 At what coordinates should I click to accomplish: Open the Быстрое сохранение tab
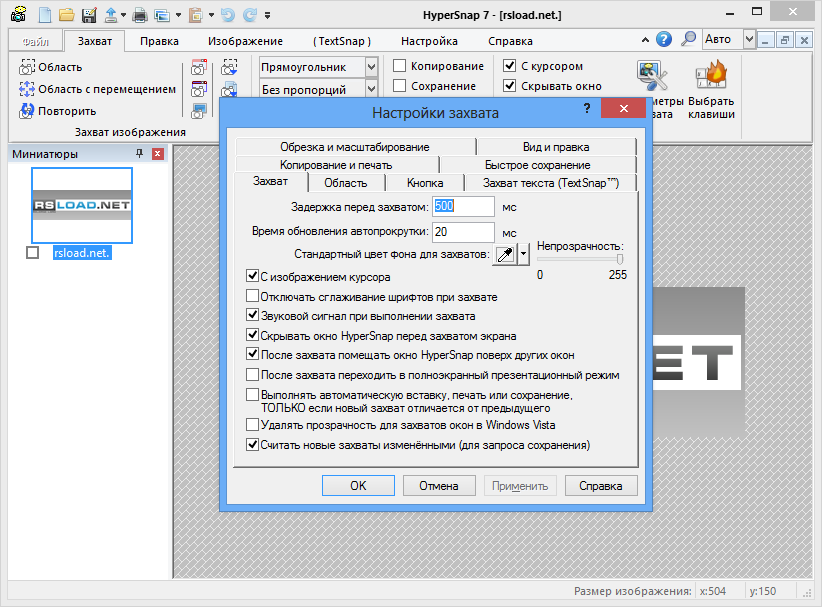coord(538,165)
